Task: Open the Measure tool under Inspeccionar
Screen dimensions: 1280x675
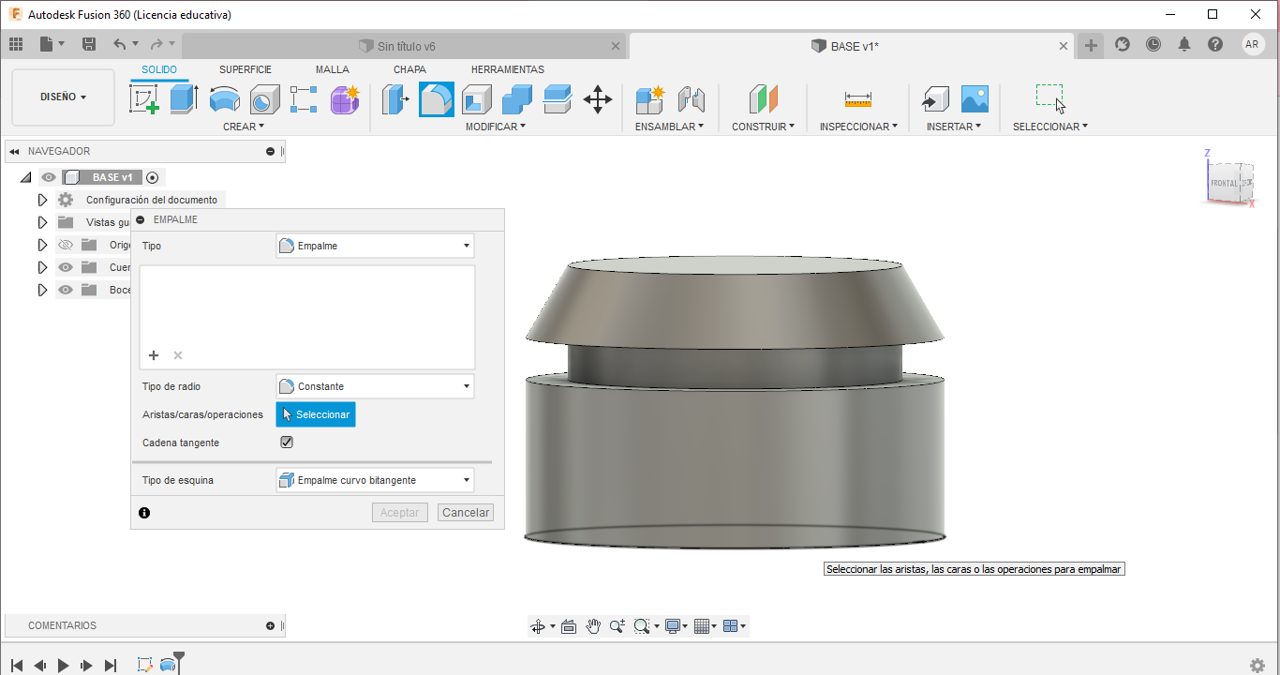Action: click(858, 99)
